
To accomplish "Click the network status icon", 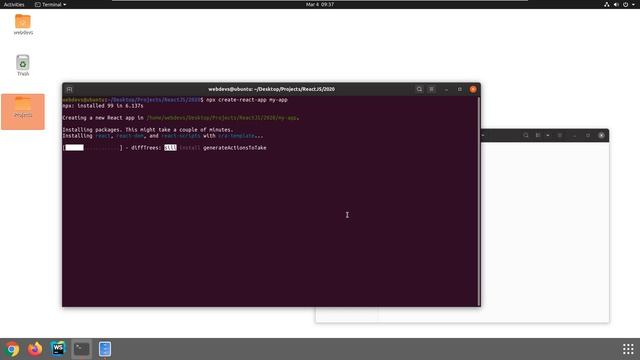I will point(607,4).
